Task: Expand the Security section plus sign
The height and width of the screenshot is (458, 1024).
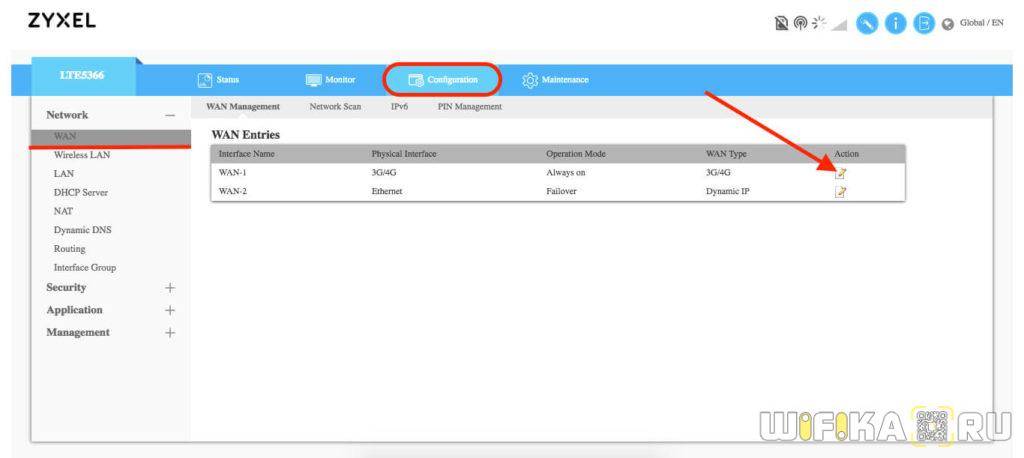Action: tap(170, 287)
